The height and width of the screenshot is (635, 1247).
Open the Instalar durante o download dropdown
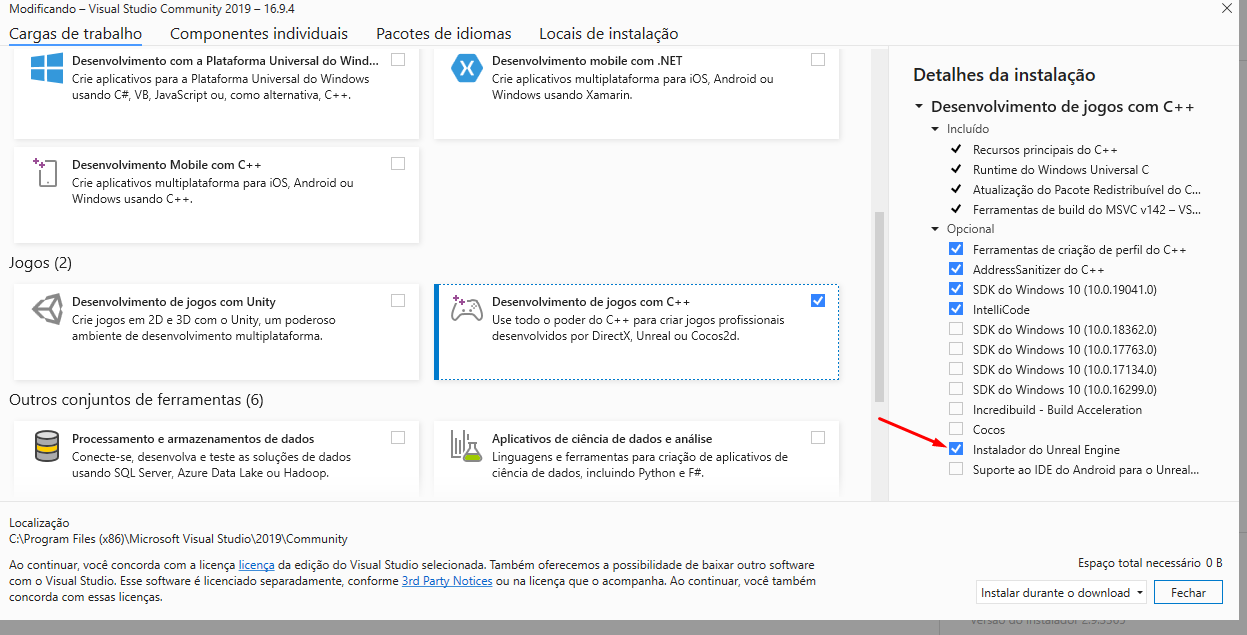coord(1062,592)
